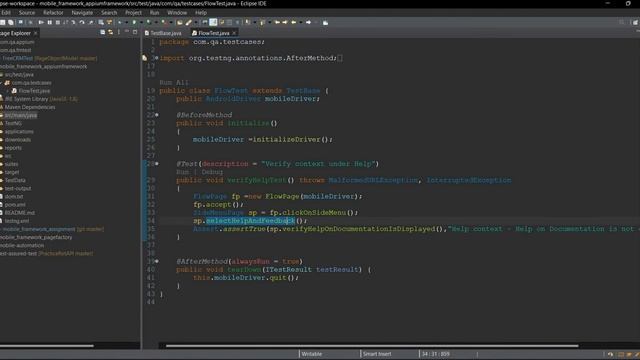Open the Navigate menu

tap(82, 13)
